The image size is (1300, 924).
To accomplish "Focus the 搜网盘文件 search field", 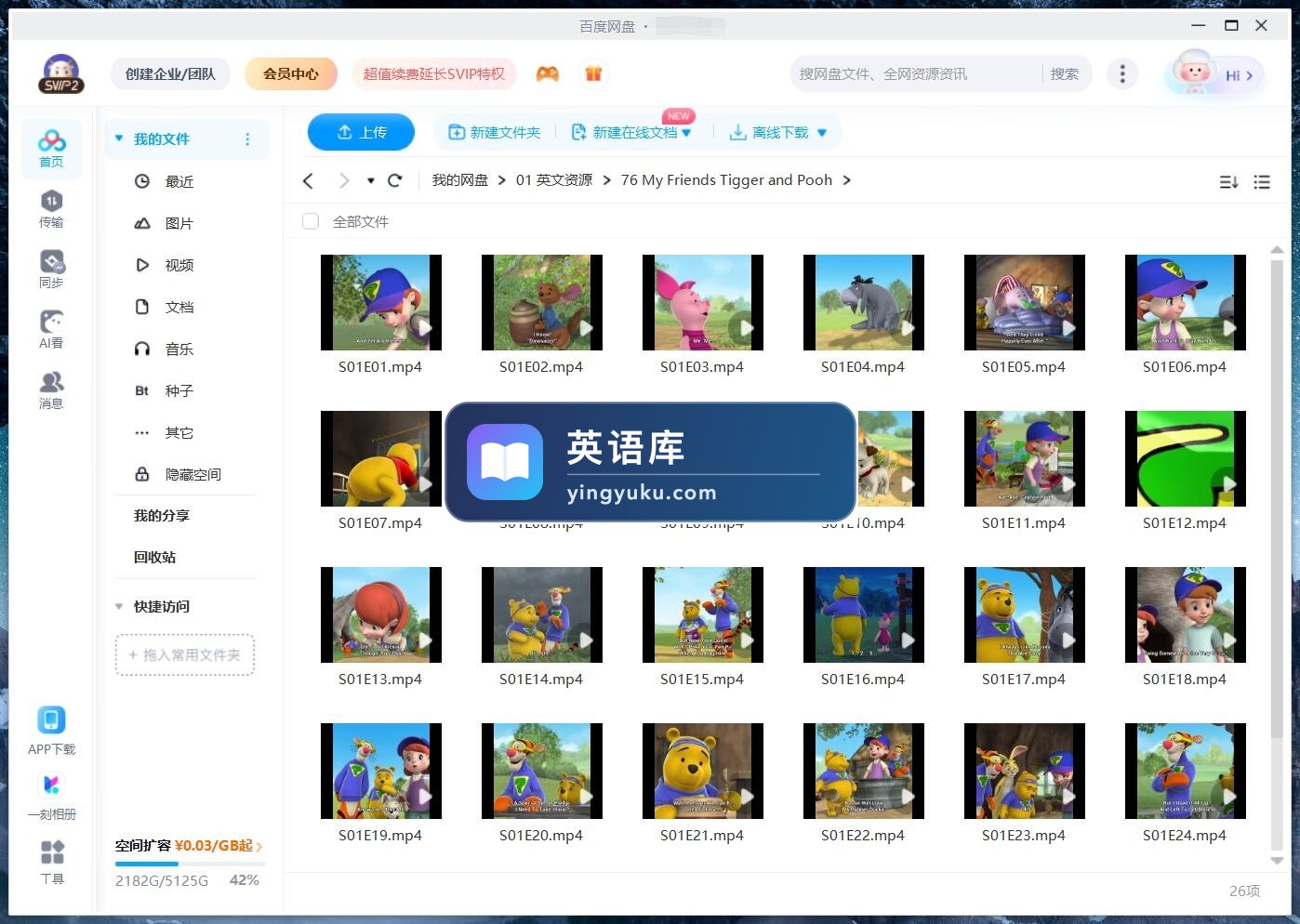I will (916, 73).
